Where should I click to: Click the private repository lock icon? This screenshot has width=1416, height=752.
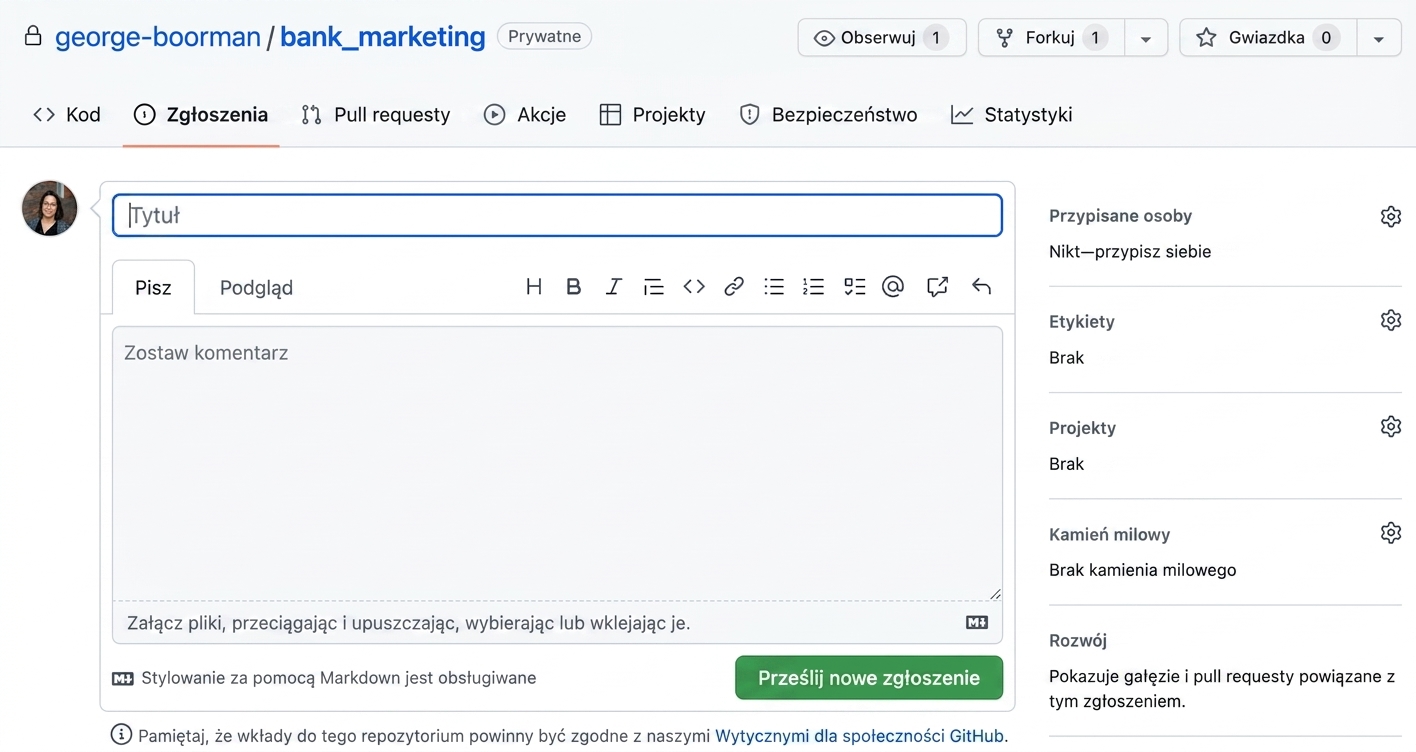click(x=33, y=37)
